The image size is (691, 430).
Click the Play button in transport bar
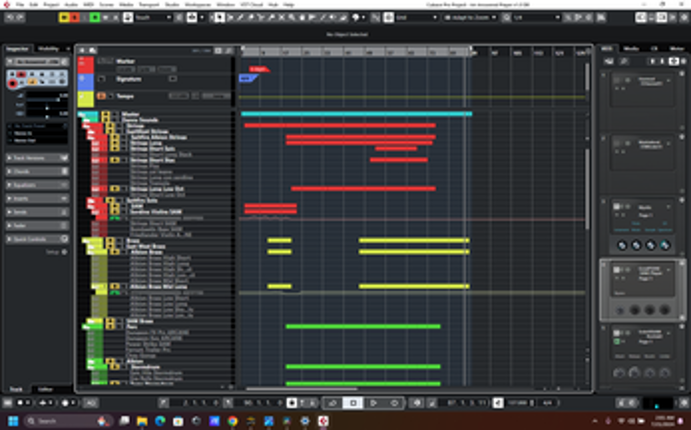pos(373,403)
